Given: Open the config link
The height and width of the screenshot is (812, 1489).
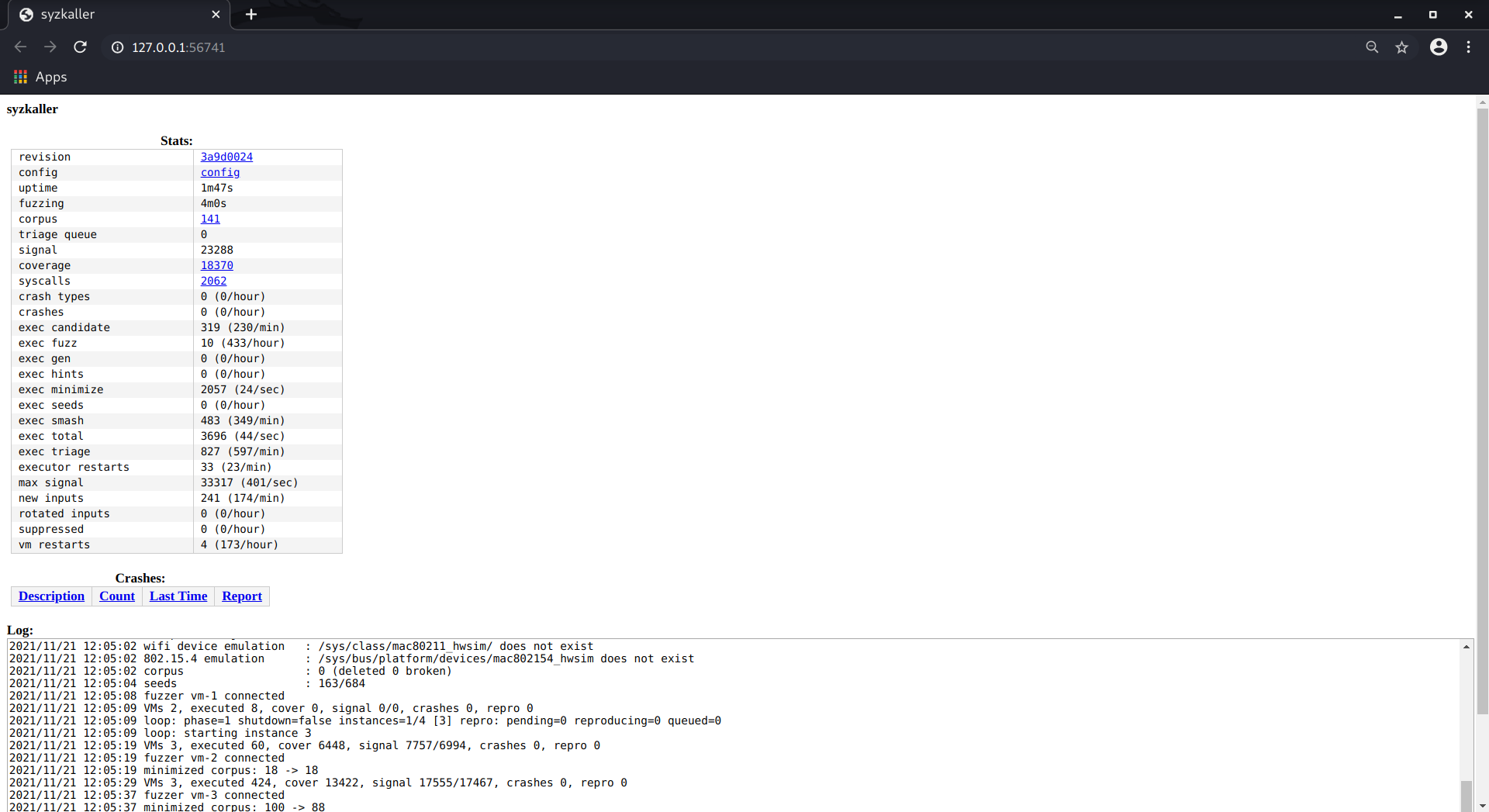Looking at the screenshot, I should tap(220, 172).
